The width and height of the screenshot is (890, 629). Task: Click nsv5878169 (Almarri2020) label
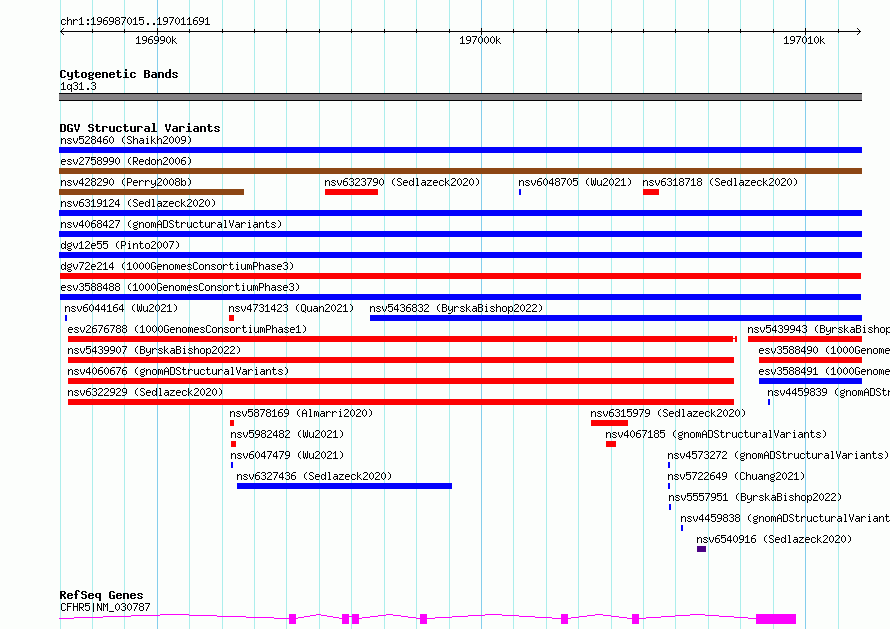(x=301, y=413)
